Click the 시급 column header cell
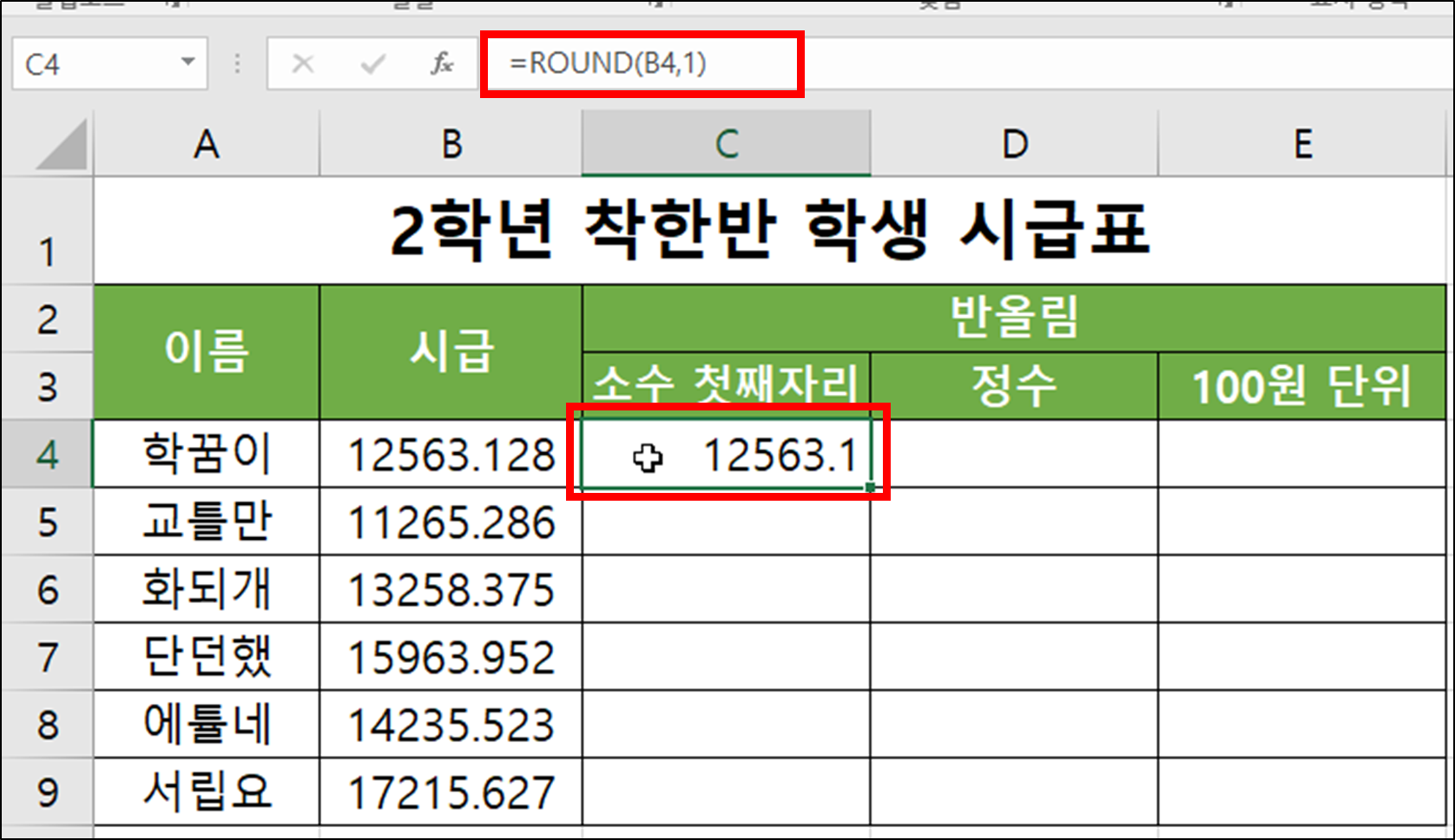The image size is (1455, 840). 450,351
